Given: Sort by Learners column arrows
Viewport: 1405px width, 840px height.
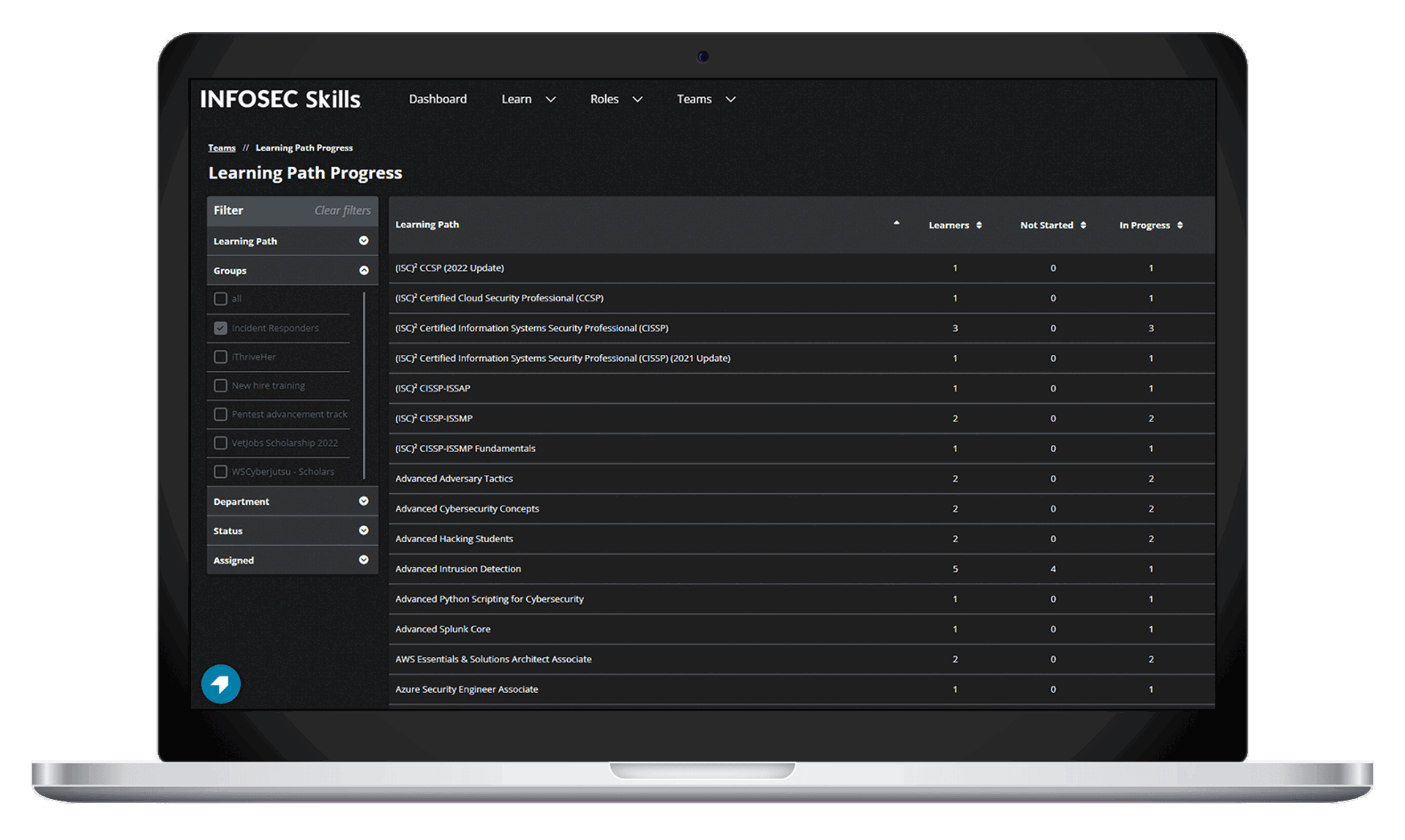Looking at the screenshot, I should pyautogui.click(x=979, y=225).
